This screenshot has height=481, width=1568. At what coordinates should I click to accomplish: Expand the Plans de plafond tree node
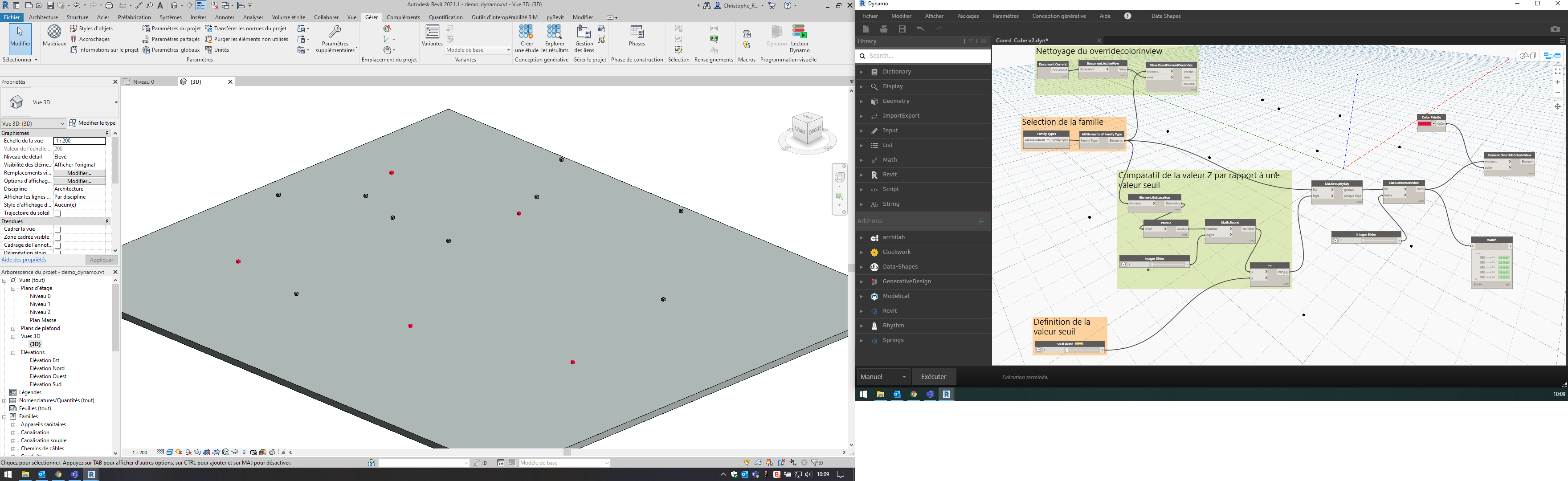[13, 329]
